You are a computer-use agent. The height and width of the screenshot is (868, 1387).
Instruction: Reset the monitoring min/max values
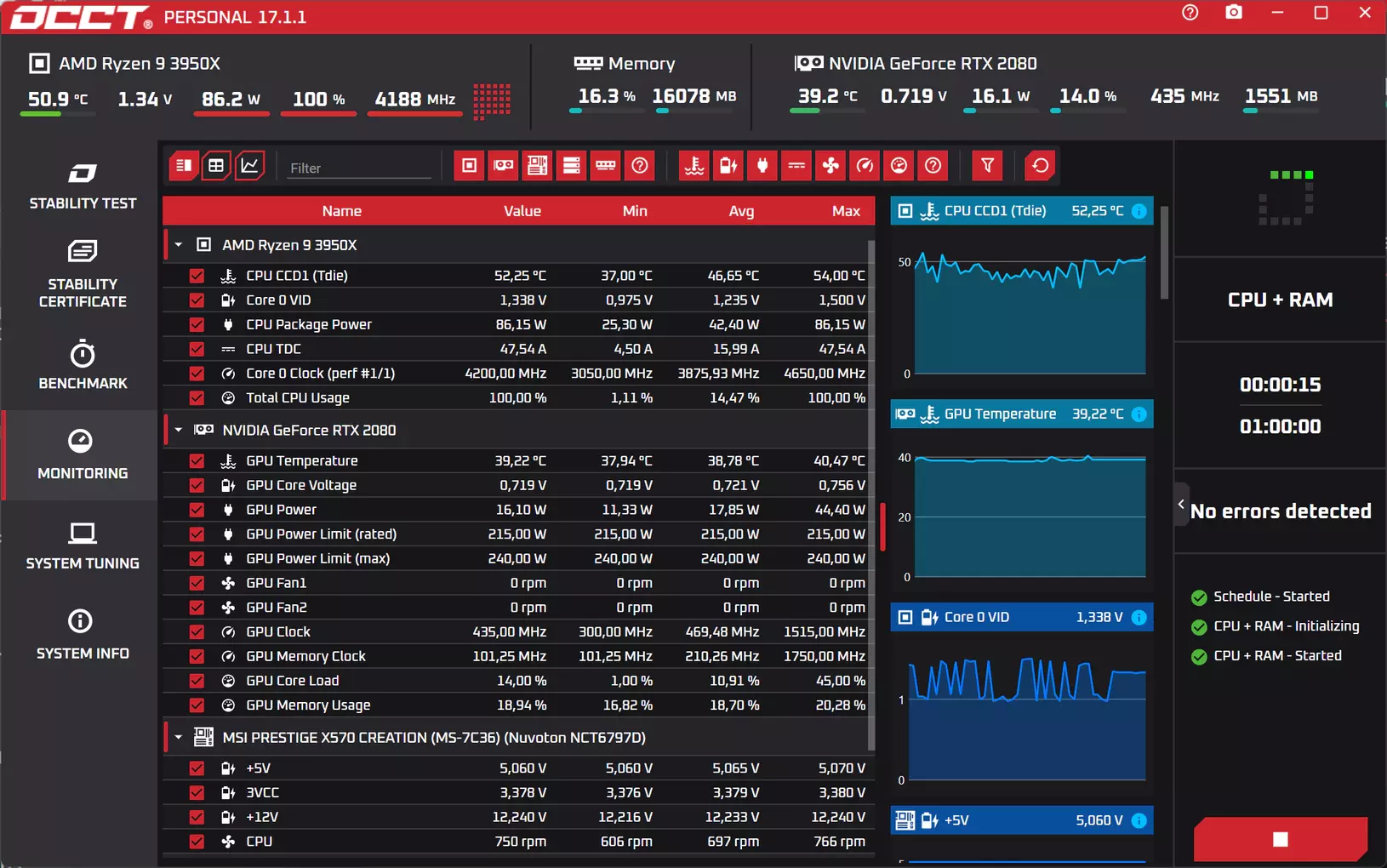coord(1040,166)
